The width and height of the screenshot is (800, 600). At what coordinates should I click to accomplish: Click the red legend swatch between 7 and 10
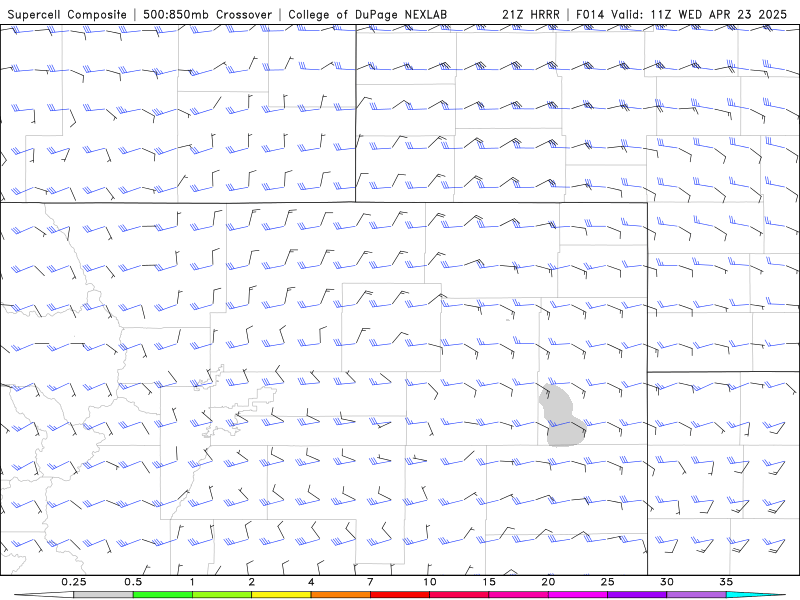coord(400,595)
